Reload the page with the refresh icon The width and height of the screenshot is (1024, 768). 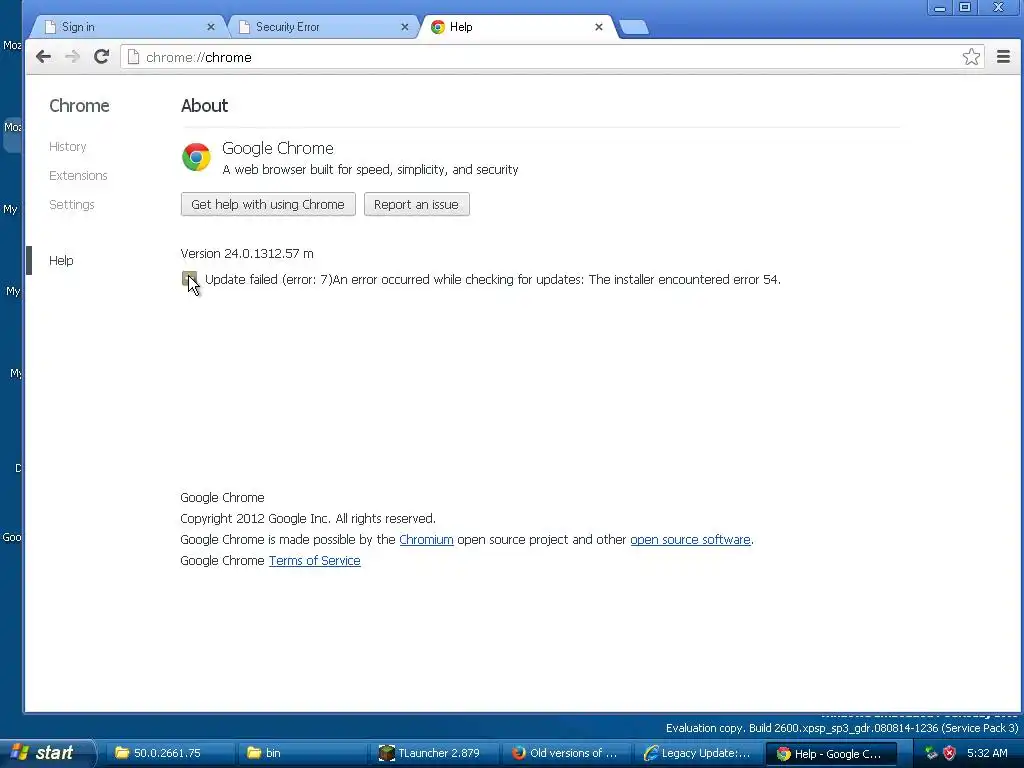[101, 57]
